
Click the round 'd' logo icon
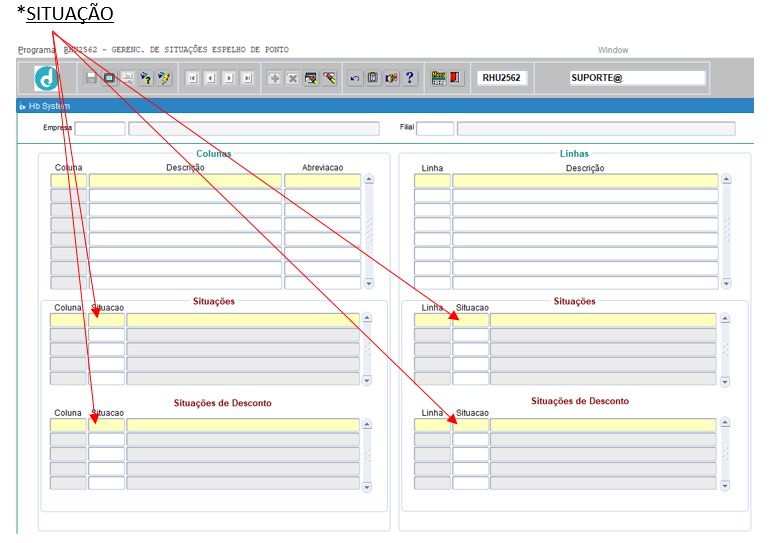(x=46, y=78)
